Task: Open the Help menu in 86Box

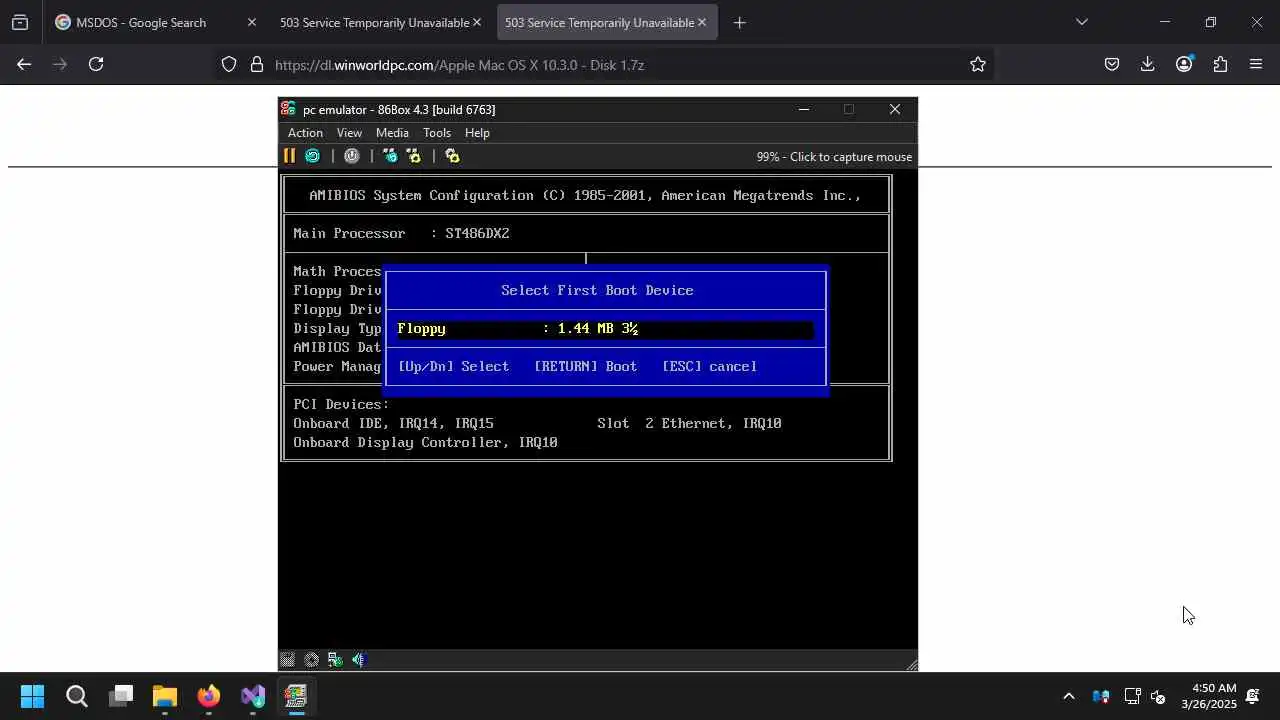Action: click(x=477, y=133)
